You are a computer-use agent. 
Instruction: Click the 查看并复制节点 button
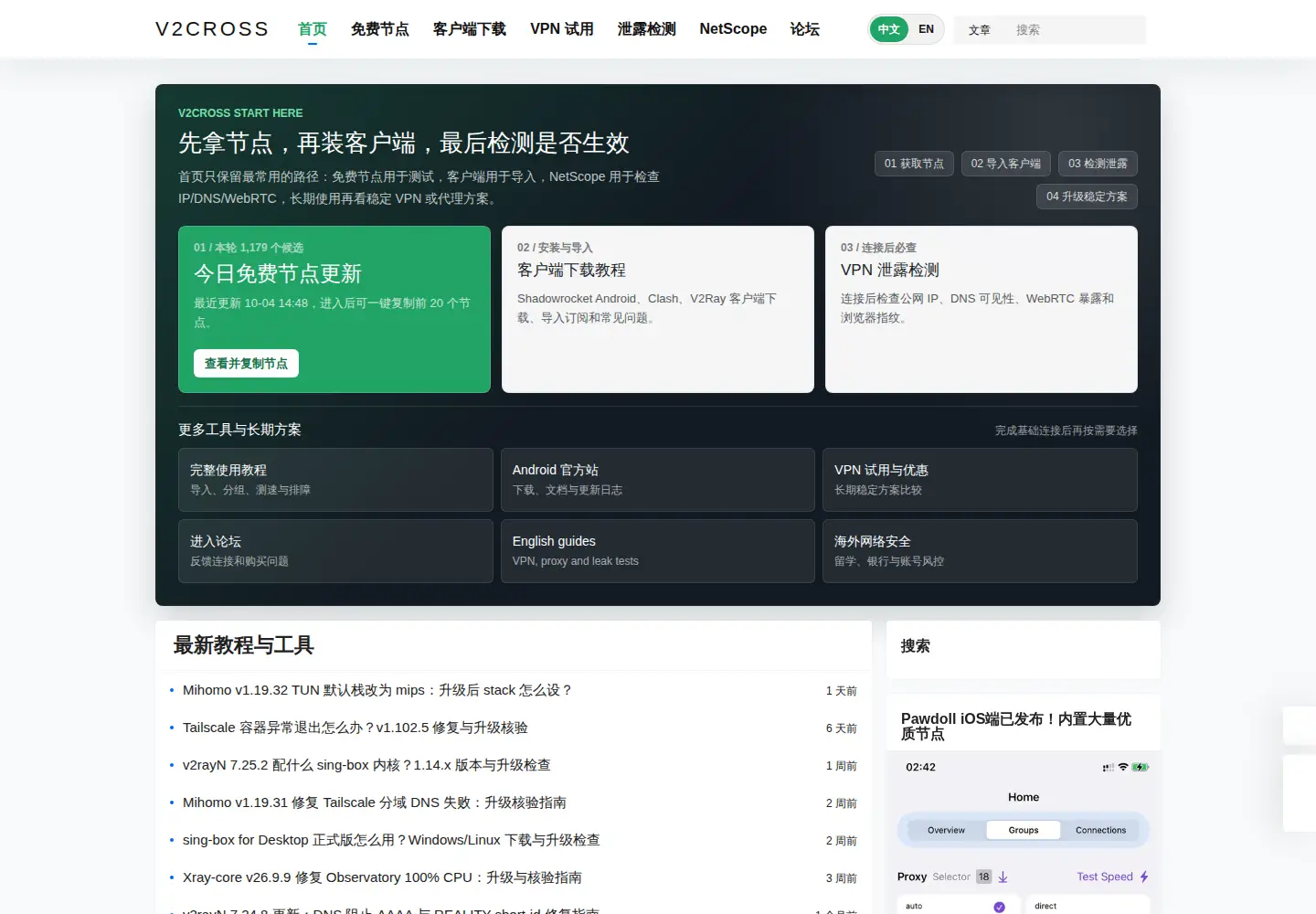[x=246, y=363]
